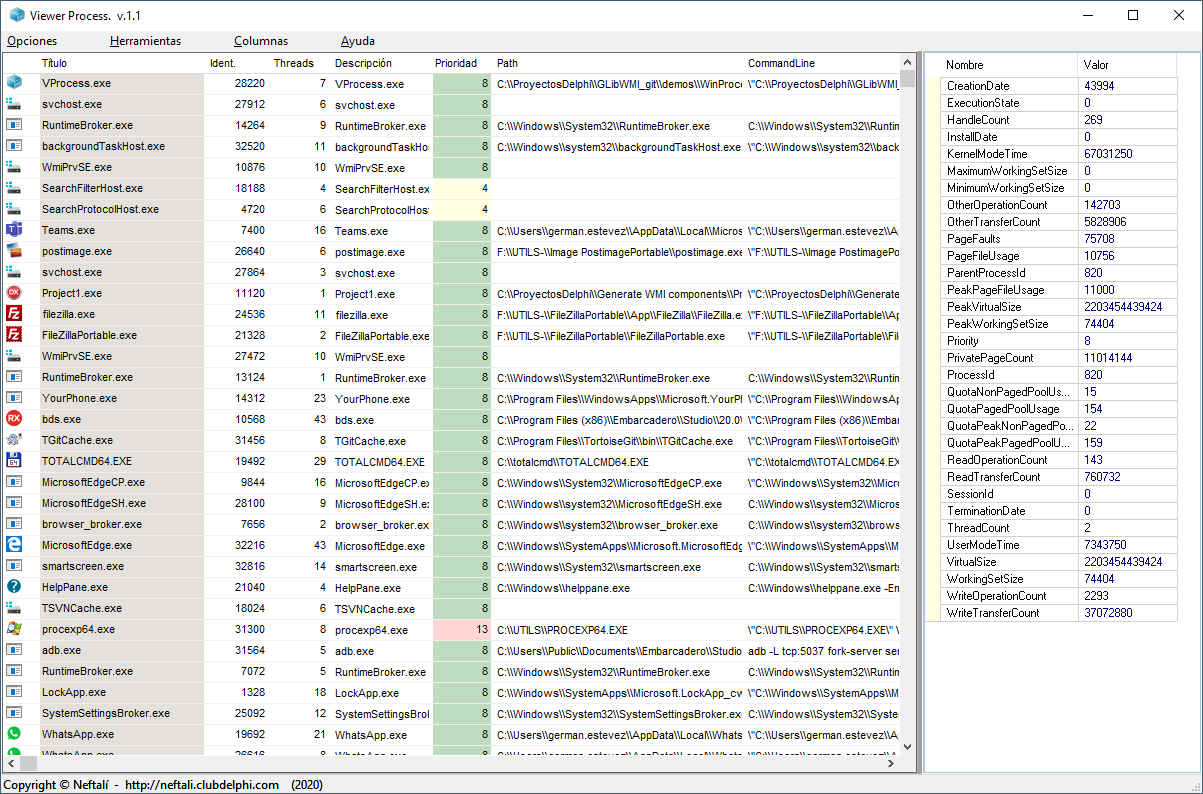The height and width of the screenshot is (794, 1203).
Task: Click the ReadTransferCount value 760732
Action: point(1102,477)
